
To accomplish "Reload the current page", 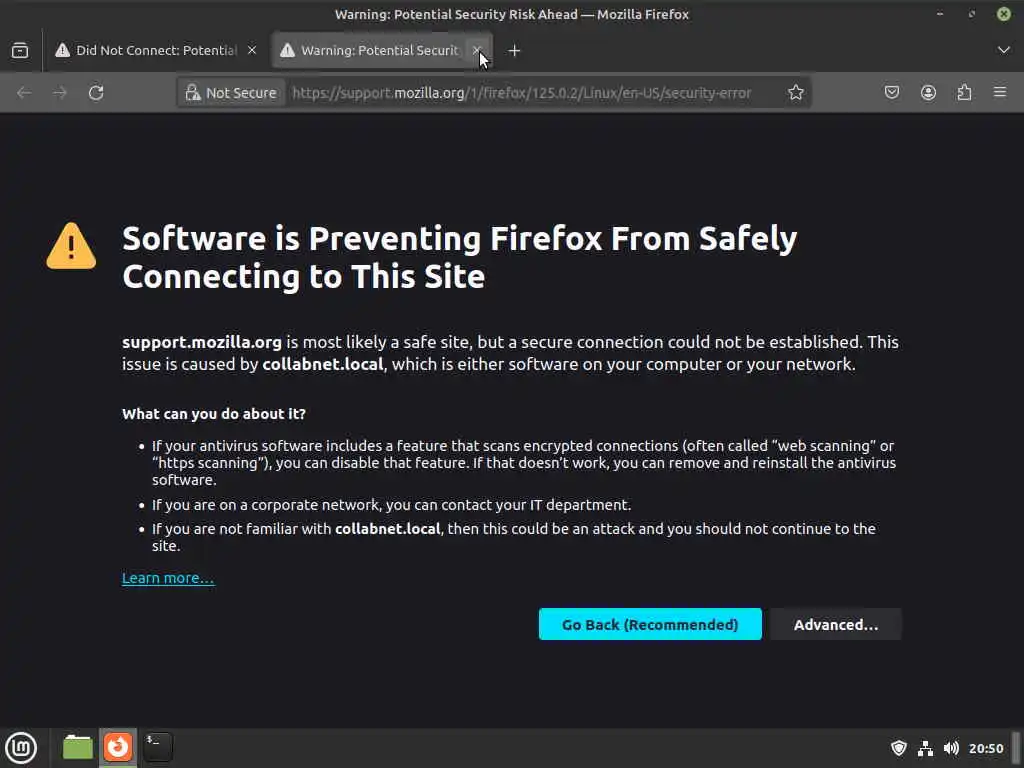I will [x=96, y=93].
